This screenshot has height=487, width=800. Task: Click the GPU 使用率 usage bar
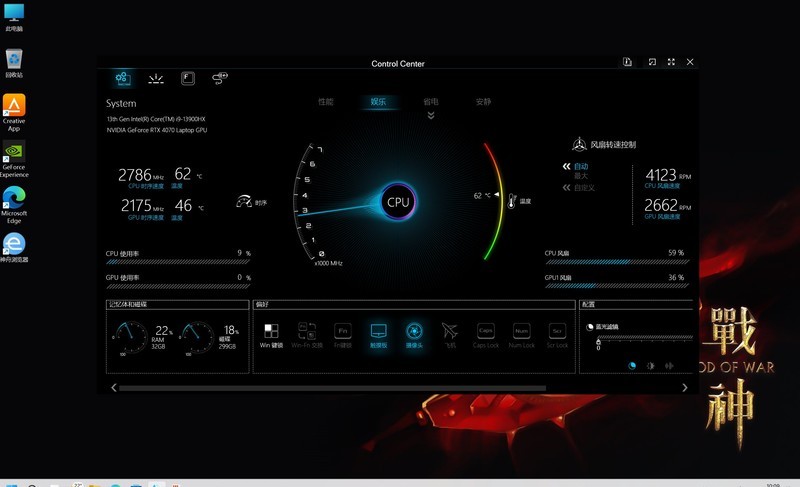[178, 286]
